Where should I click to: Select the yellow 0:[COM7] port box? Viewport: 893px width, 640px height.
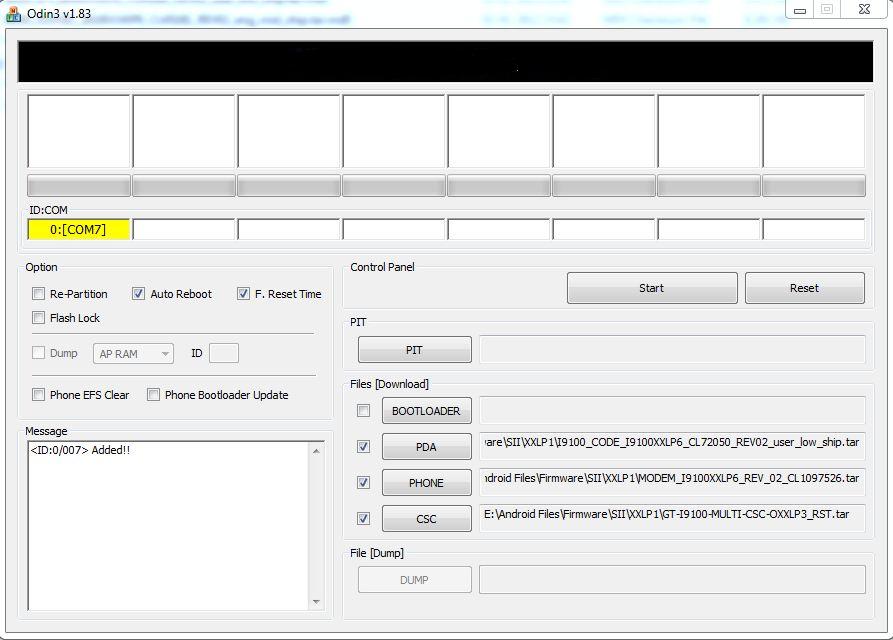click(x=79, y=229)
